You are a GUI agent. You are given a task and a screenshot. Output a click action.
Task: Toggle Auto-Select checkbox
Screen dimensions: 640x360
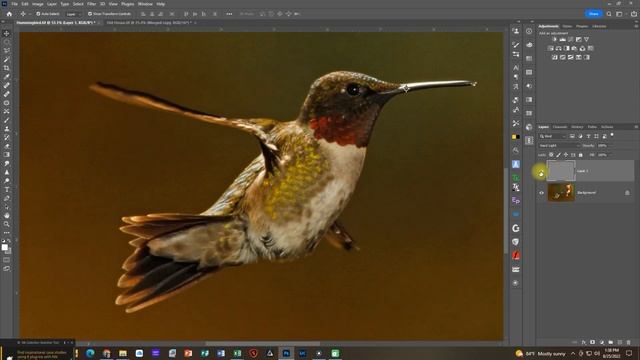tap(38, 14)
